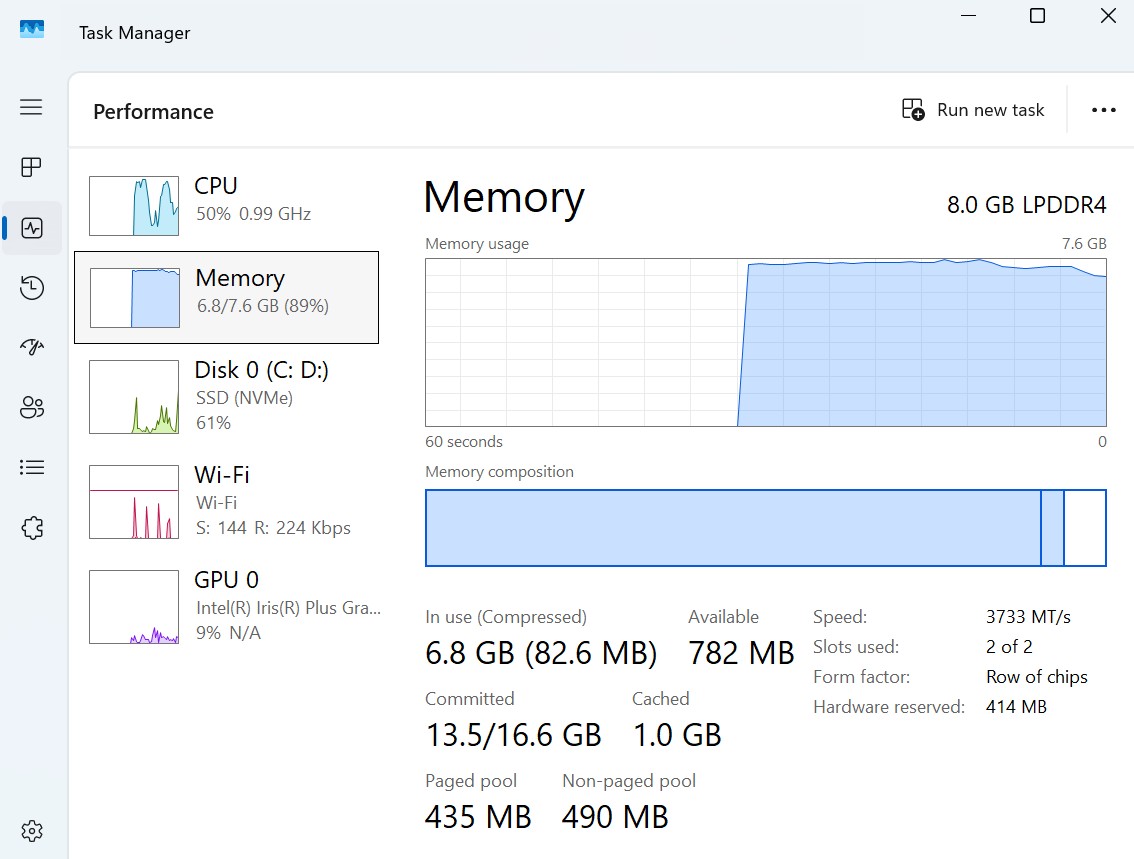
Task: Close the Task Manager window
Action: pyautogui.click(x=1108, y=16)
